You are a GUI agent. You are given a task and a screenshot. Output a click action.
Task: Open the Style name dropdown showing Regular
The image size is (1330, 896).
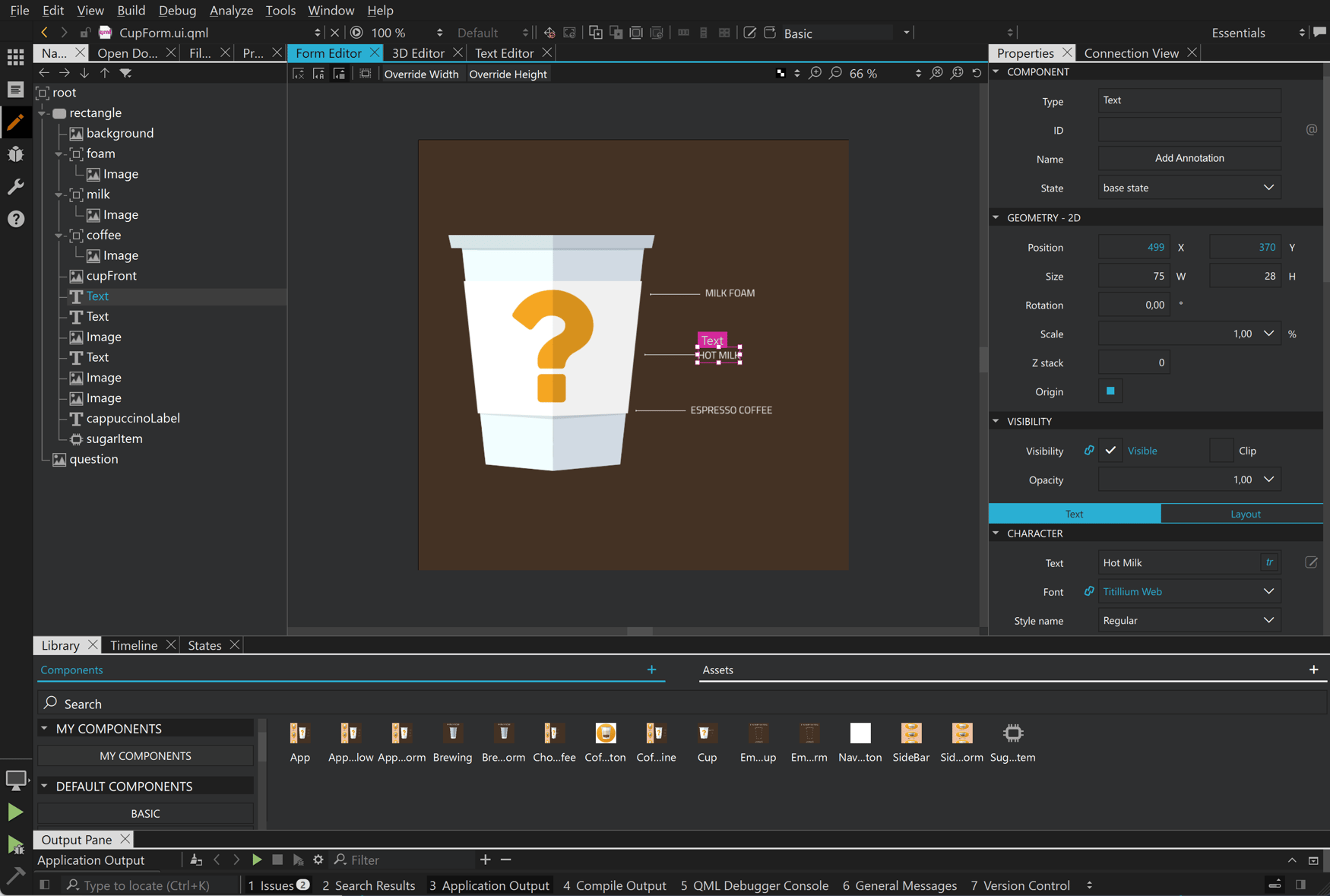(1189, 620)
